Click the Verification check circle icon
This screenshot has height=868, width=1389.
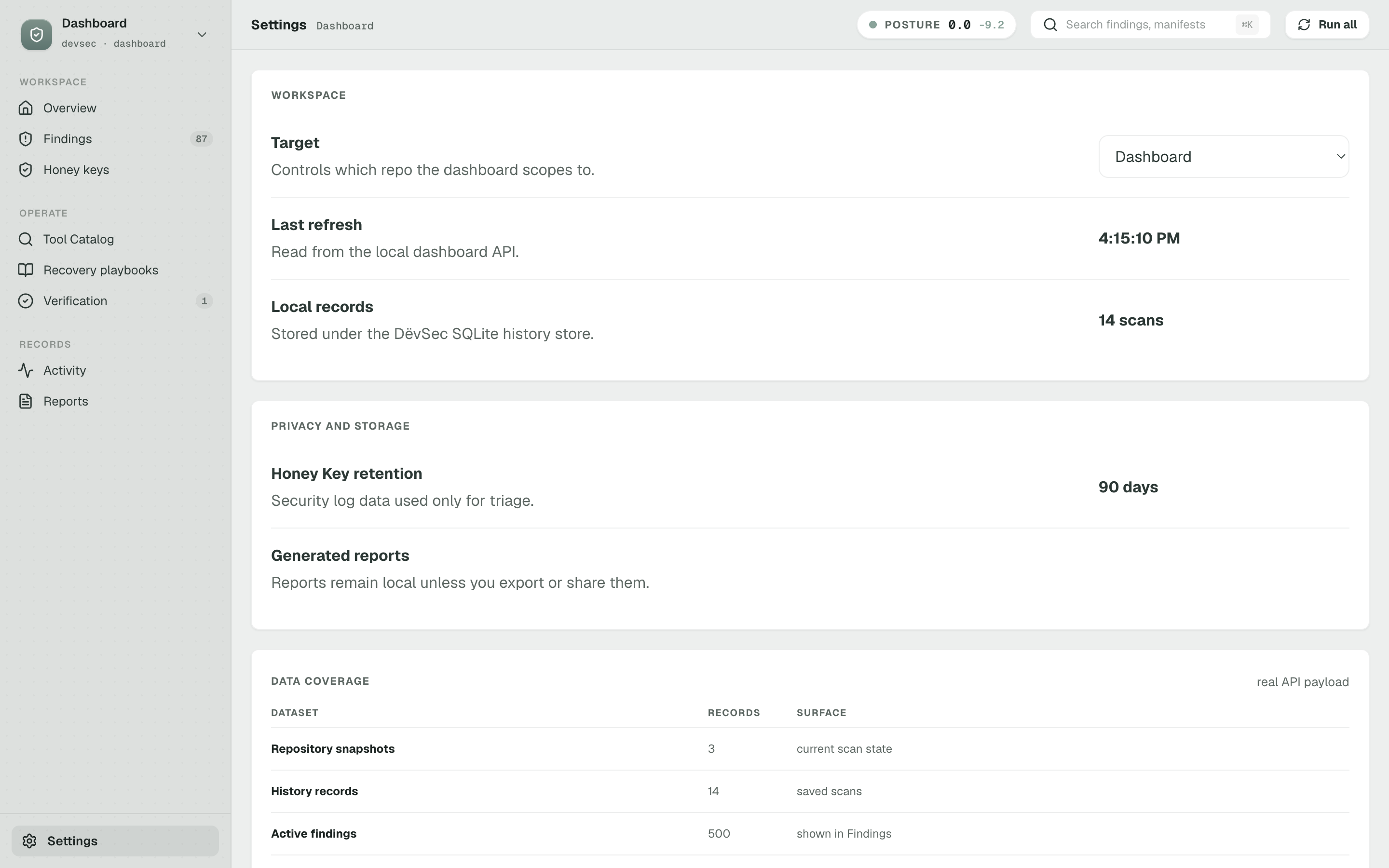[x=26, y=301]
